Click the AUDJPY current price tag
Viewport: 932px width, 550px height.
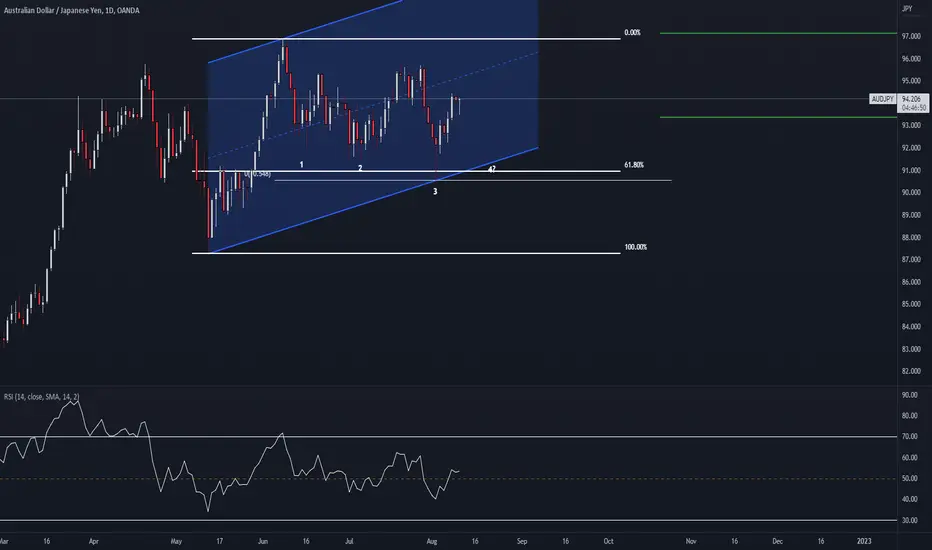[882, 99]
